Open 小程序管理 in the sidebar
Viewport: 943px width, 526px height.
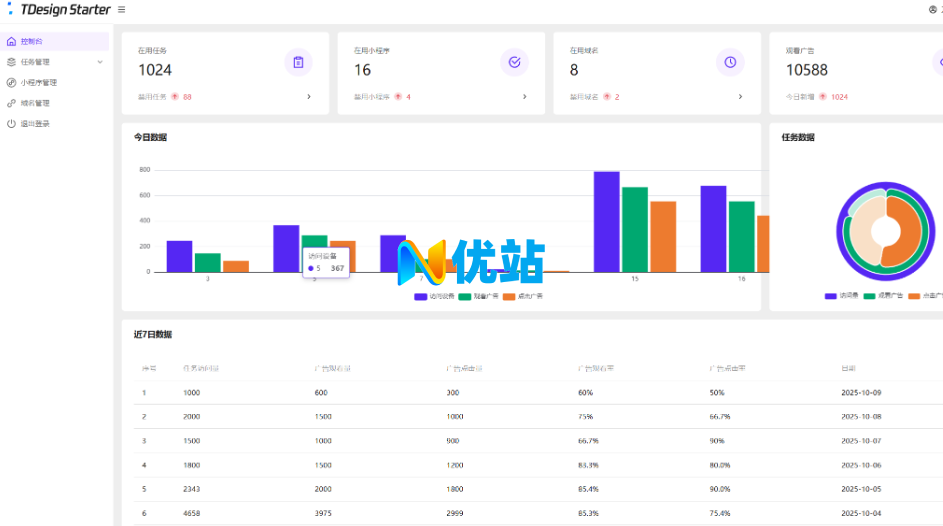38,83
